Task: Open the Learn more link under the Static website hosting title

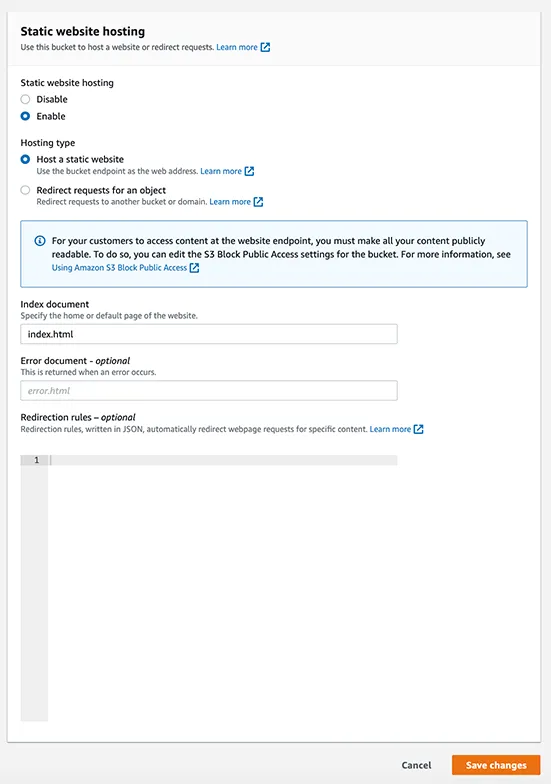Action: pyautogui.click(x=237, y=47)
